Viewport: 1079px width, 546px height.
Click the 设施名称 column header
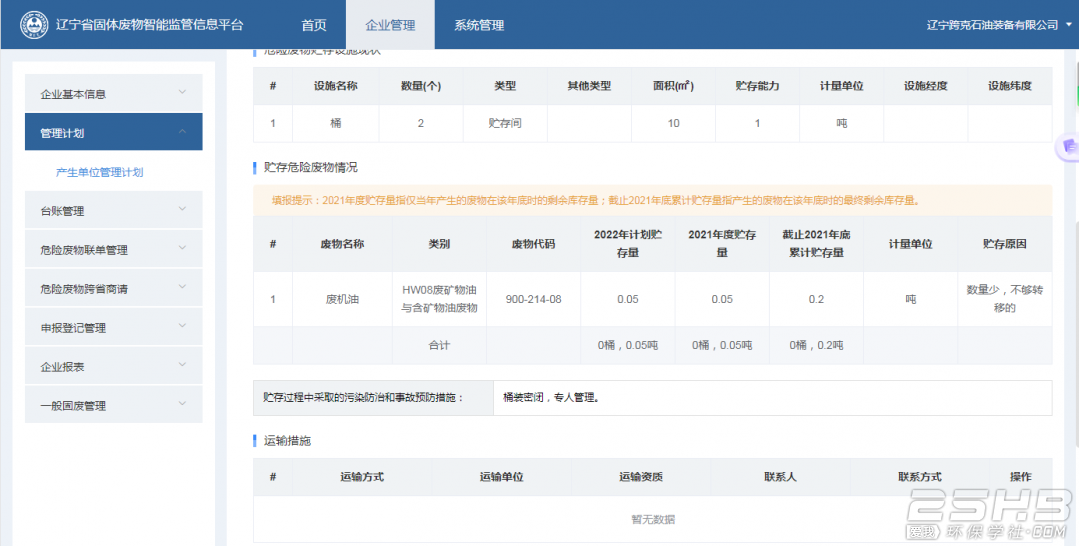pos(336,86)
